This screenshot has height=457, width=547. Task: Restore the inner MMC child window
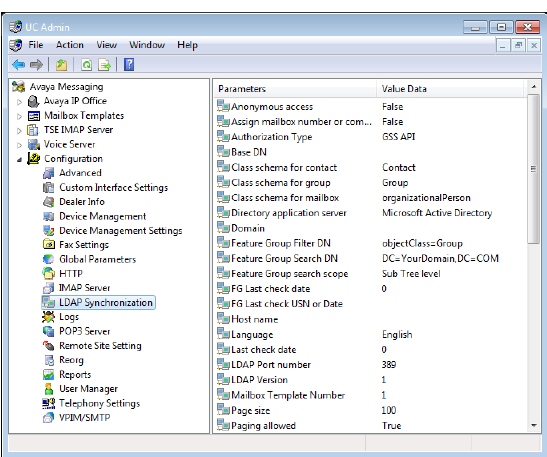coord(518,45)
